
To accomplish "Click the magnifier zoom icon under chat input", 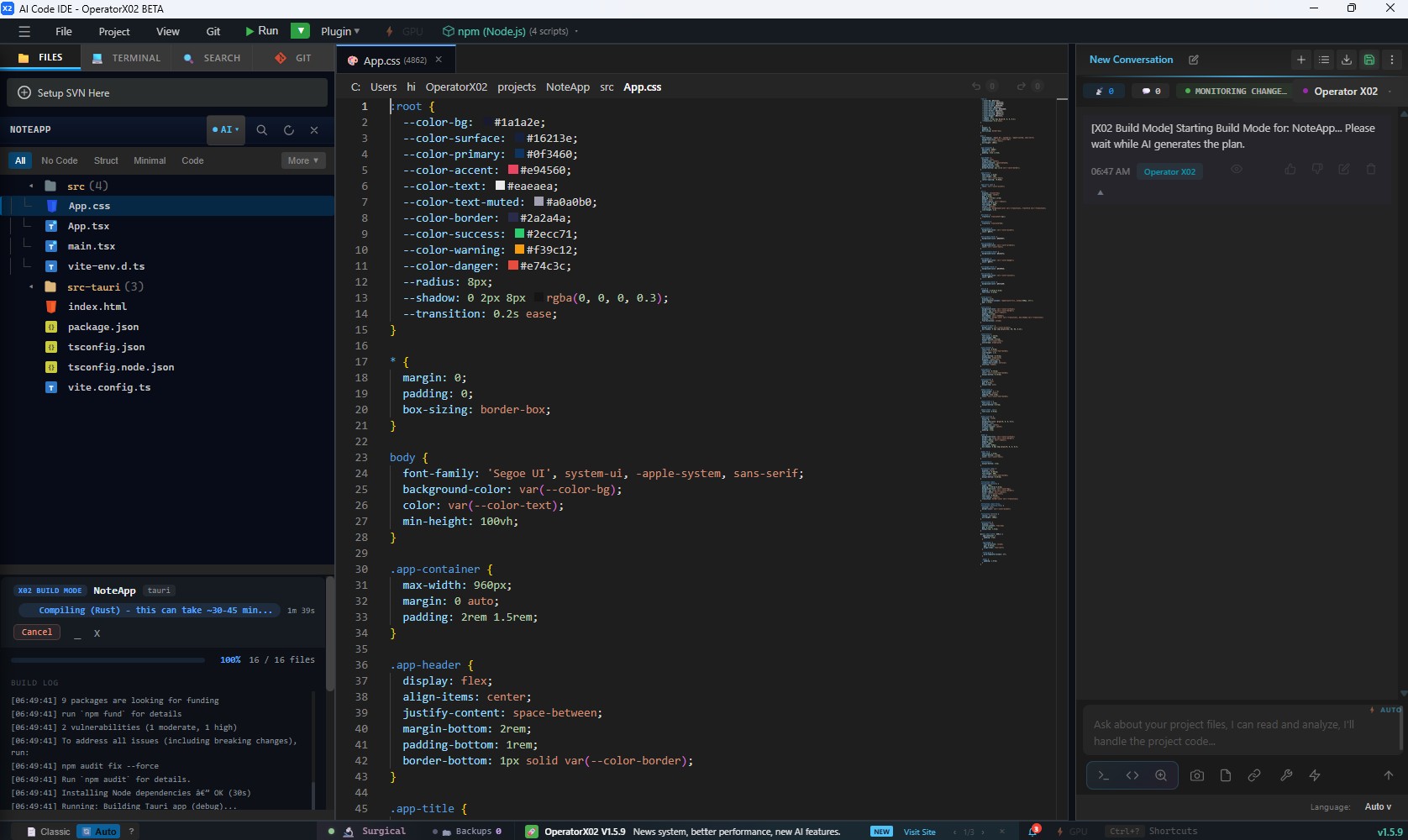I will tap(1161, 775).
